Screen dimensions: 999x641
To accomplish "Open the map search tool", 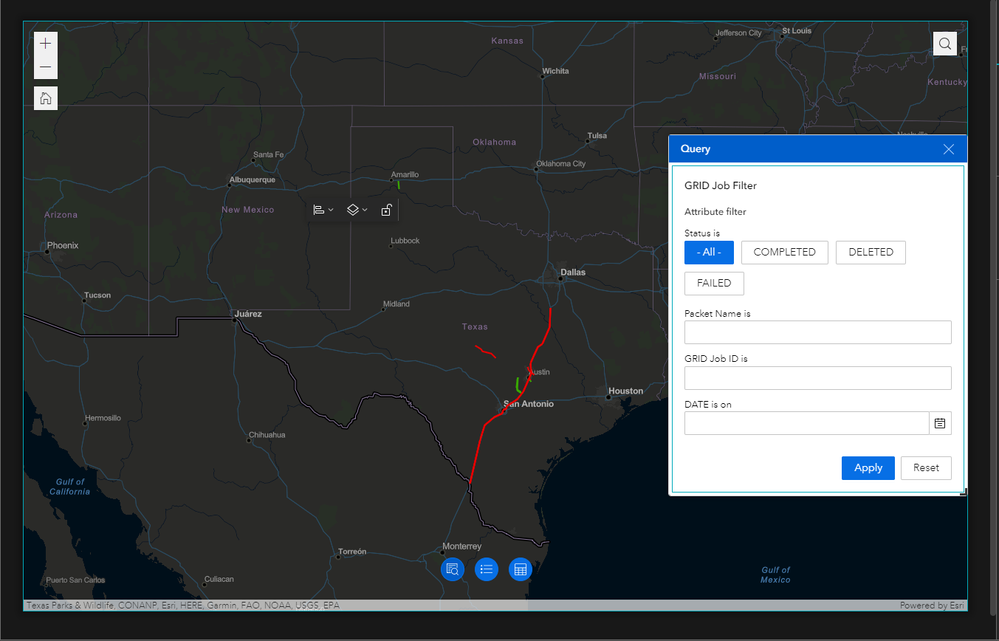I will click(x=944, y=44).
